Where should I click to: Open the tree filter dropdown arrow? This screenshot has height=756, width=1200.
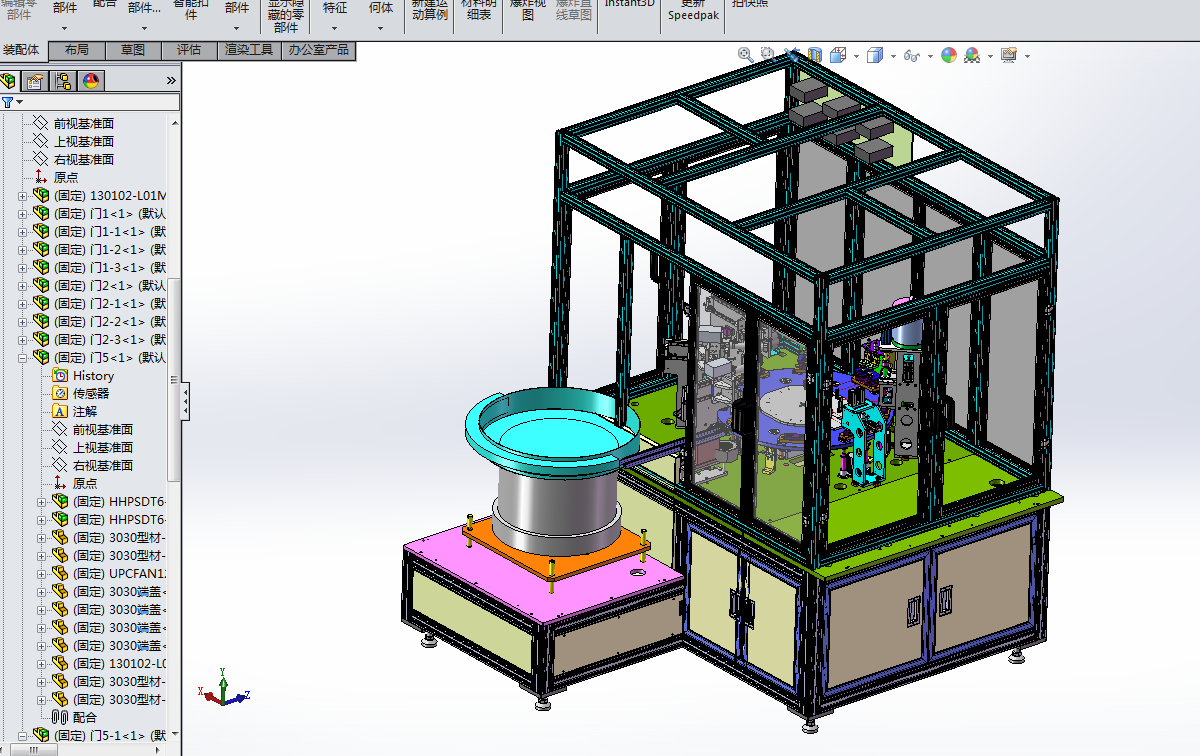pos(19,102)
